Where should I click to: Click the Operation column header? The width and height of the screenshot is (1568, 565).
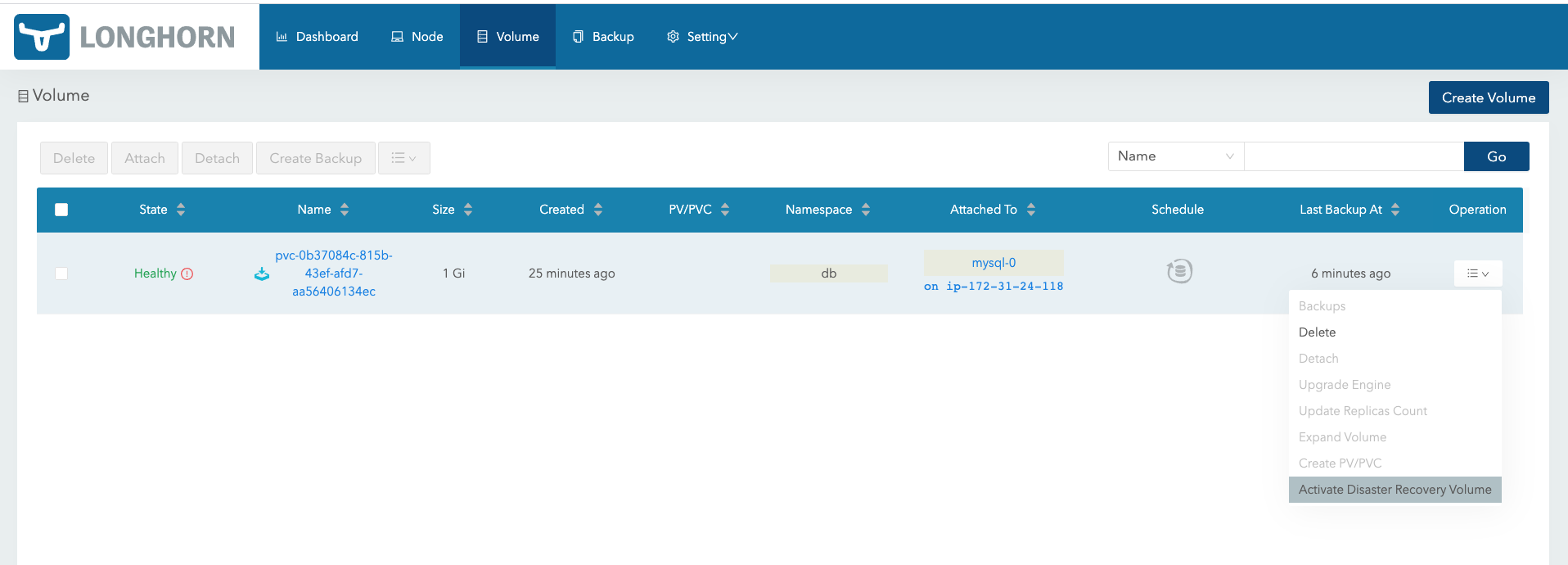[x=1477, y=210]
